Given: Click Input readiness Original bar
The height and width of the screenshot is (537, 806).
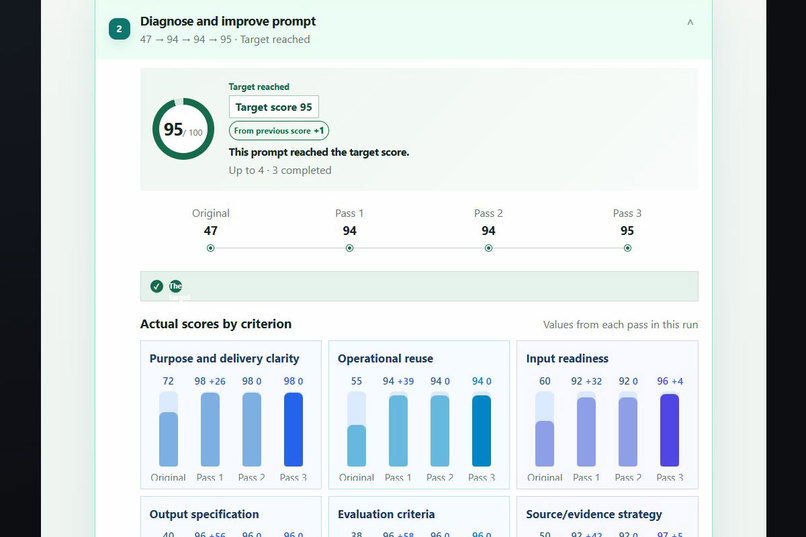Looking at the screenshot, I should click(x=545, y=429).
